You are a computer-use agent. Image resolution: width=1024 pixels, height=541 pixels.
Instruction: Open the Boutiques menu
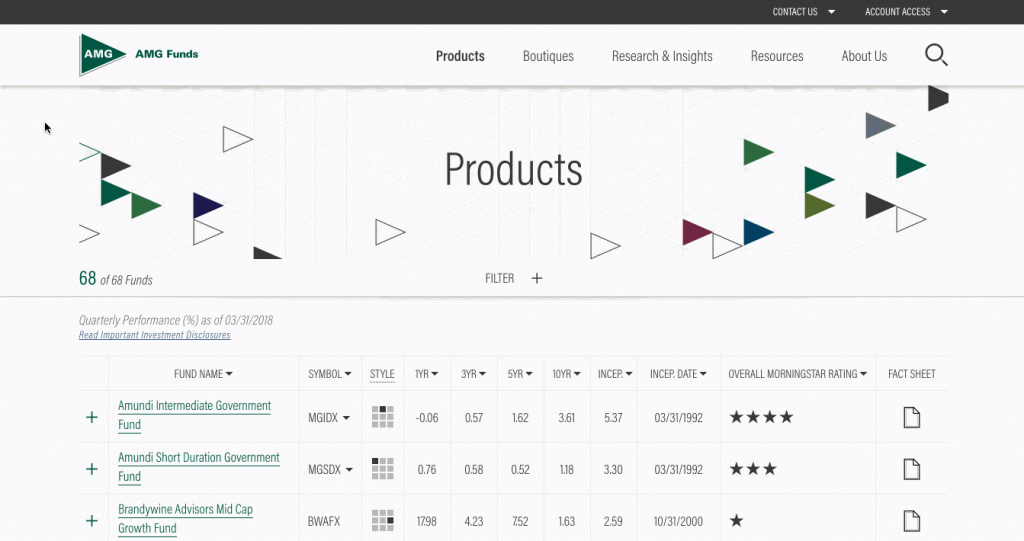pyautogui.click(x=548, y=56)
